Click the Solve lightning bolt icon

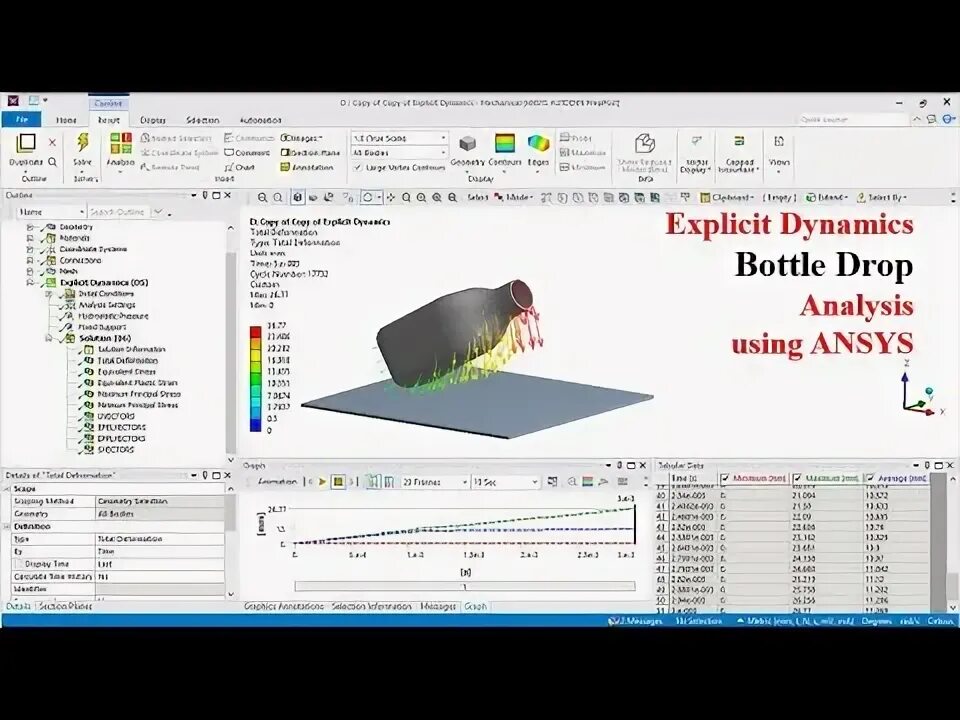tap(82, 143)
